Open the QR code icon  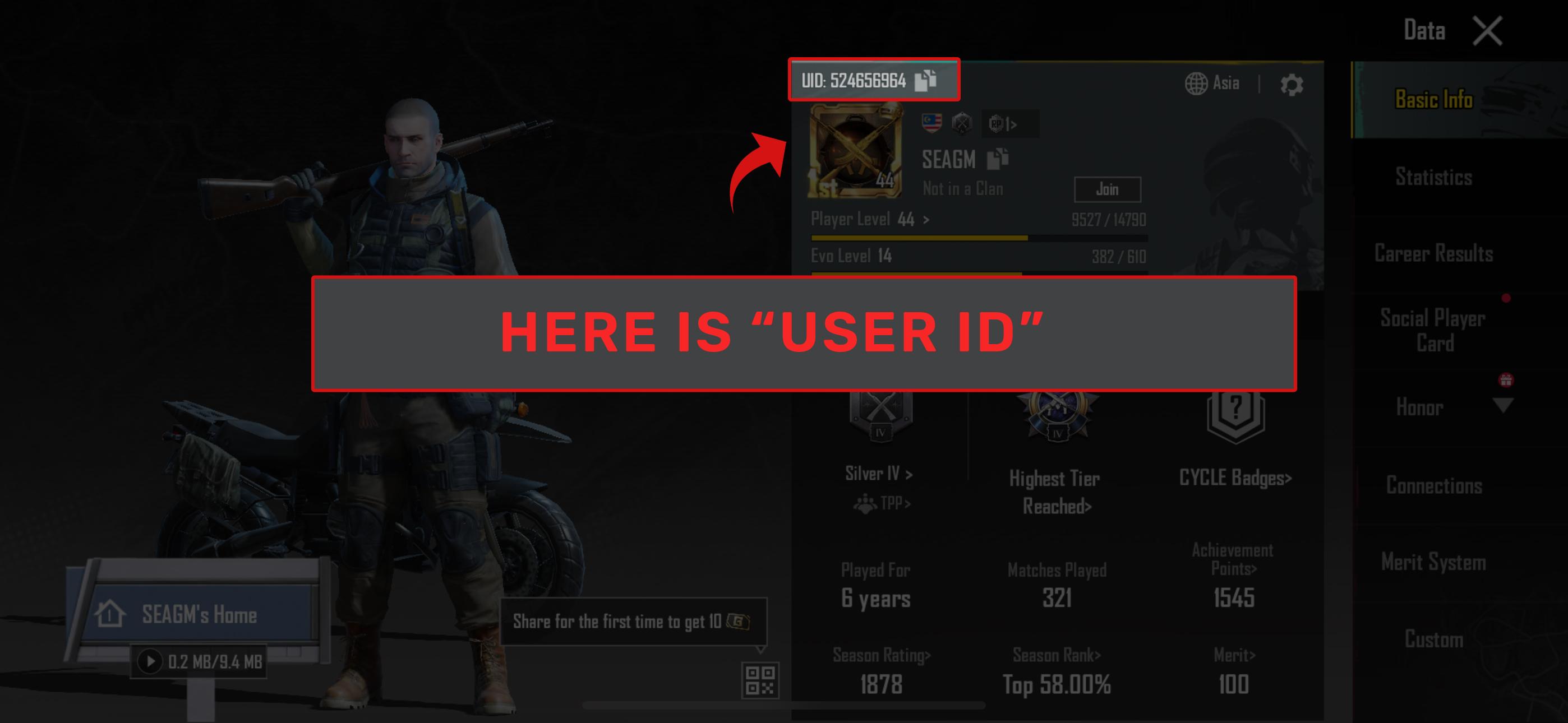760,680
